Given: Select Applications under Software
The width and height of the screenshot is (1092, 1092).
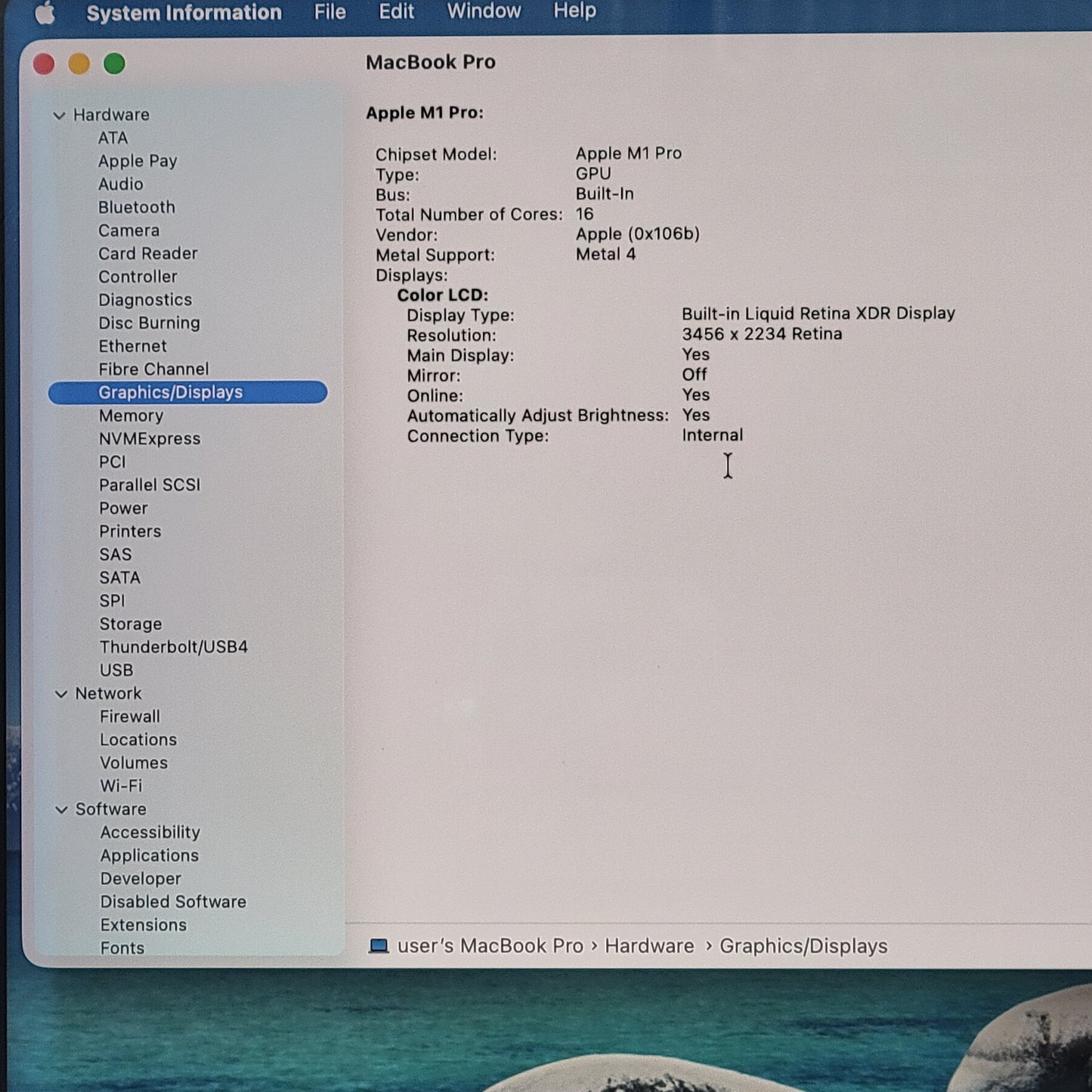Looking at the screenshot, I should (150, 856).
